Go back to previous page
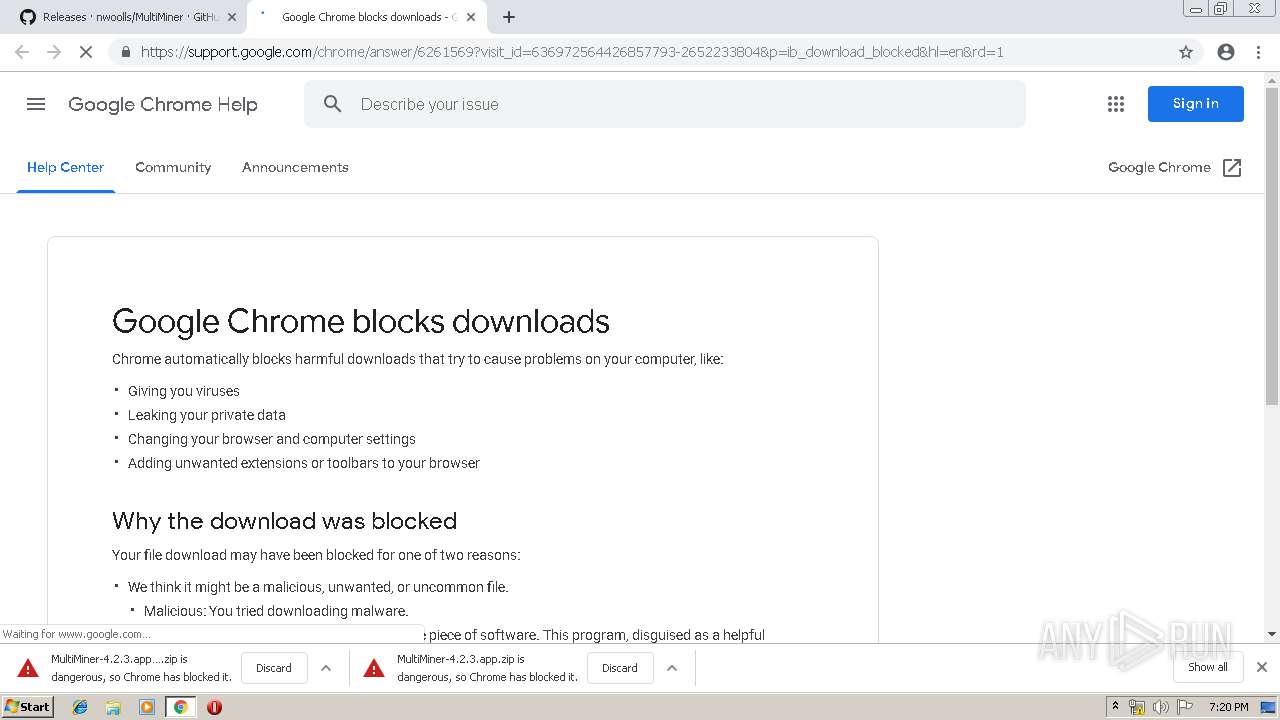The height and width of the screenshot is (720, 1280). [22, 52]
